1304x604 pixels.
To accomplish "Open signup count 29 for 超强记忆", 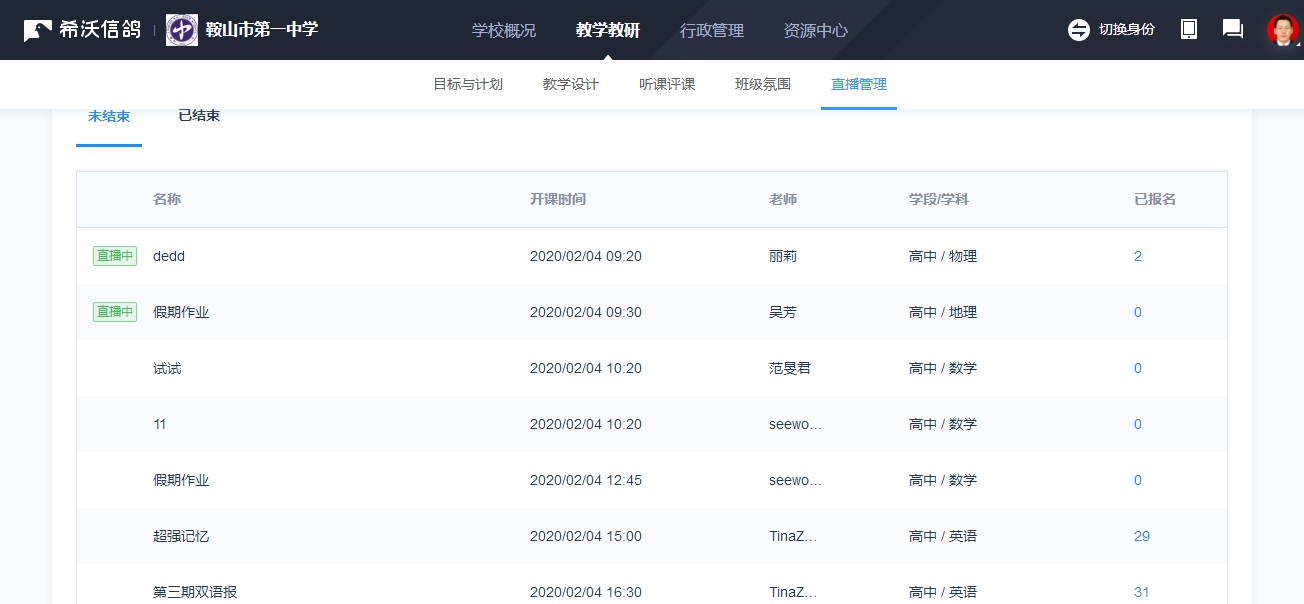I will 1142,536.
